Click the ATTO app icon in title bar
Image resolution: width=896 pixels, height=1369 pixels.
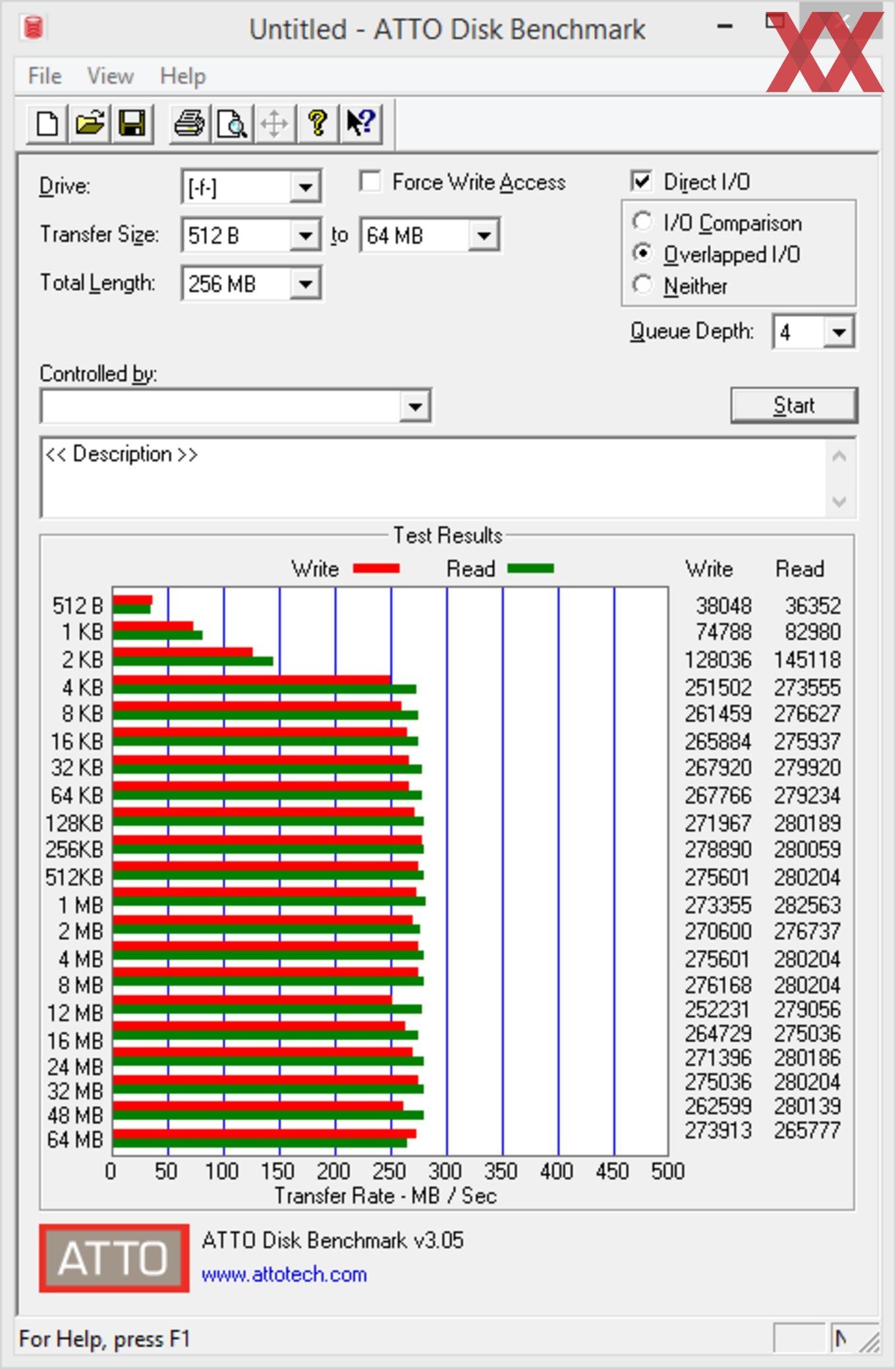pos(33,28)
